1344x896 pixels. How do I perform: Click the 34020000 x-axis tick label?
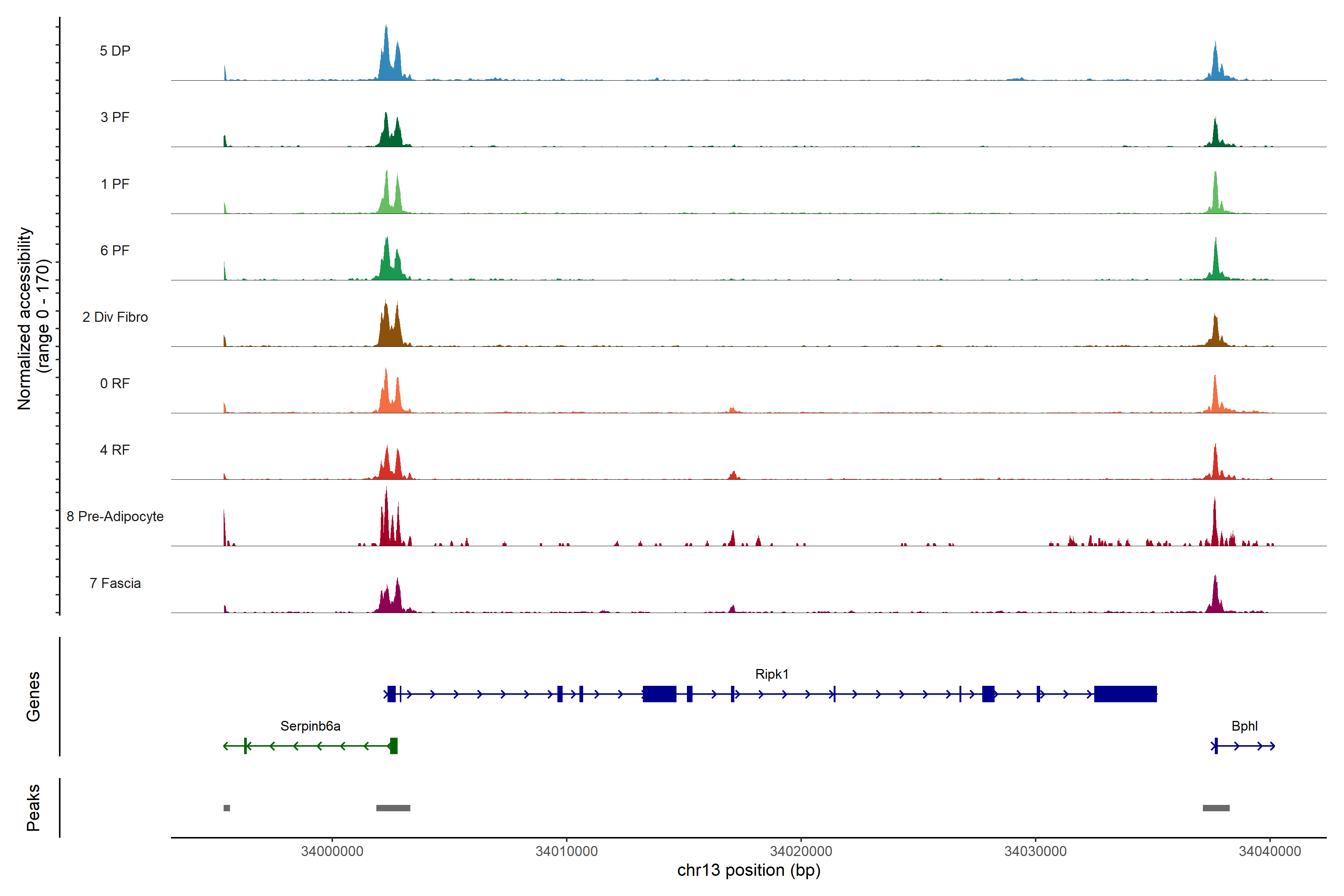[801, 852]
